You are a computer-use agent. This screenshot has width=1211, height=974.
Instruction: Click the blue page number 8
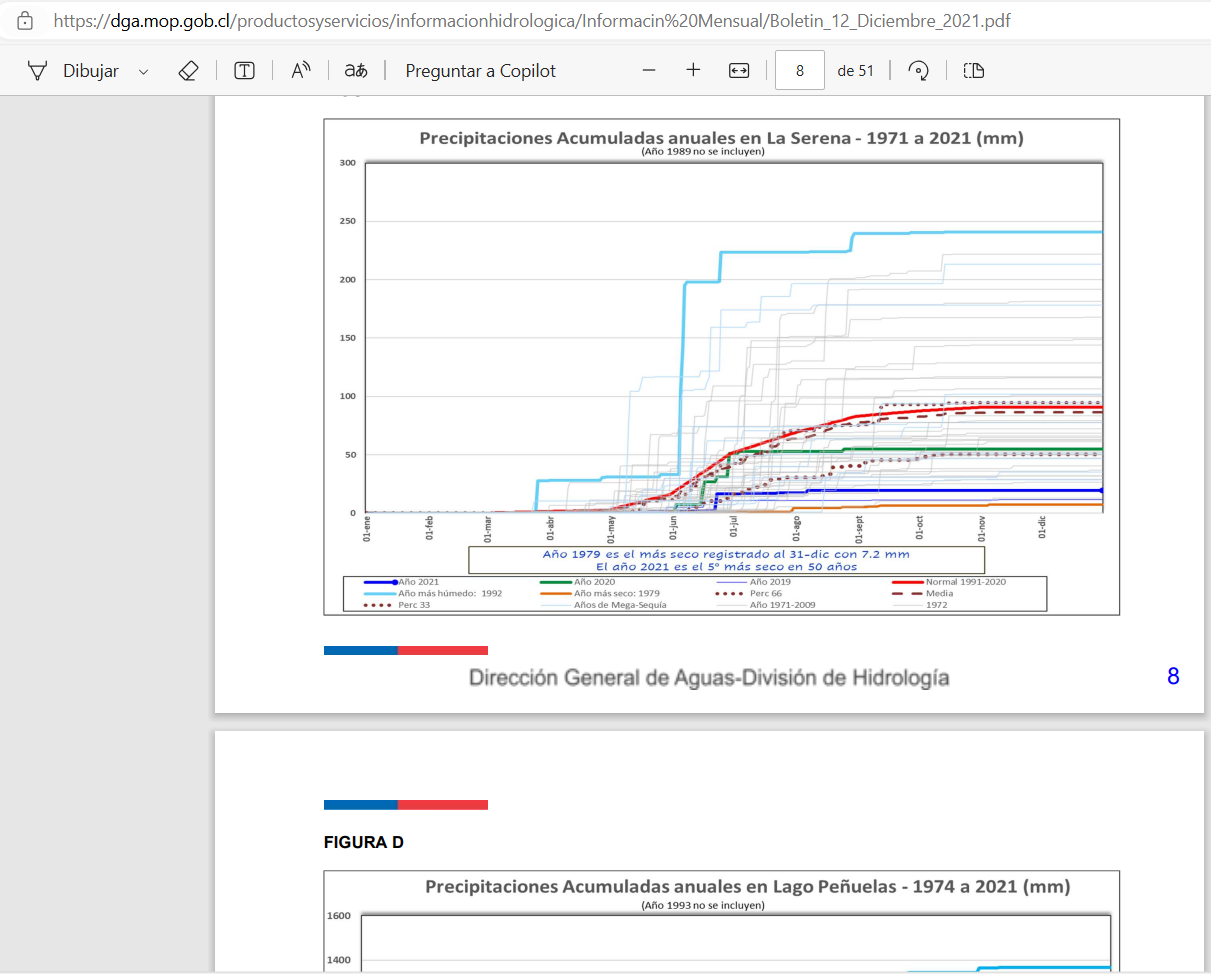[x=1173, y=676]
